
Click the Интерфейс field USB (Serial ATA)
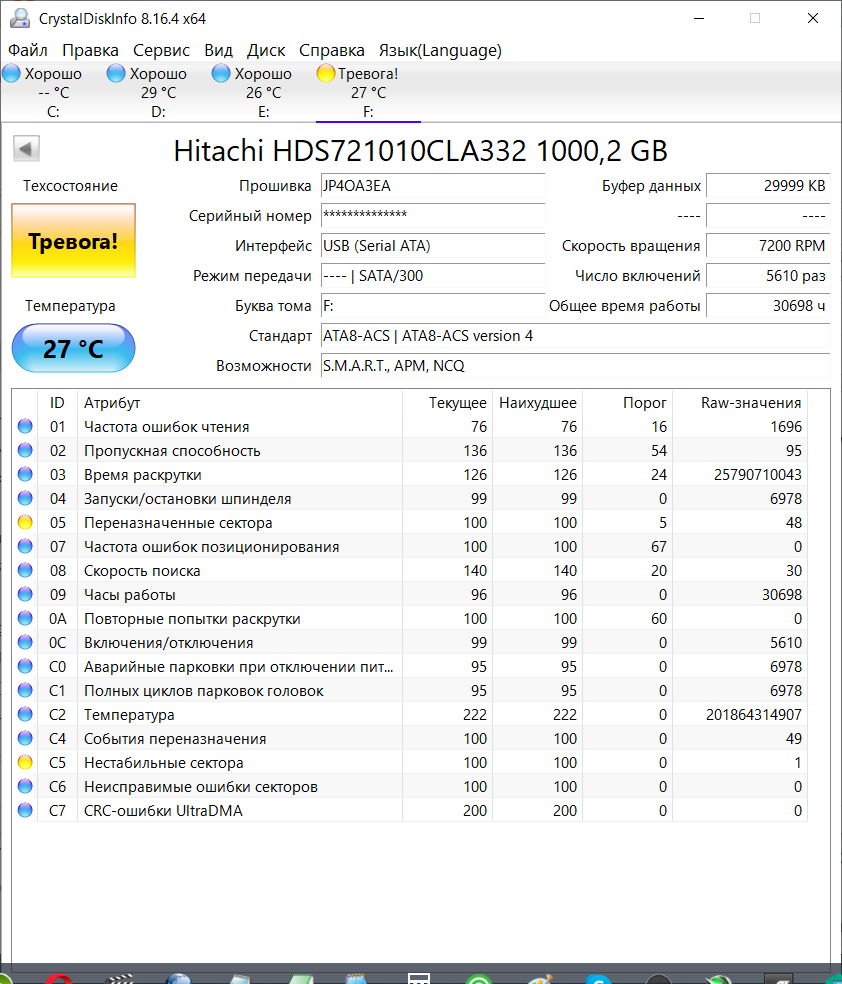tap(433, 245)
